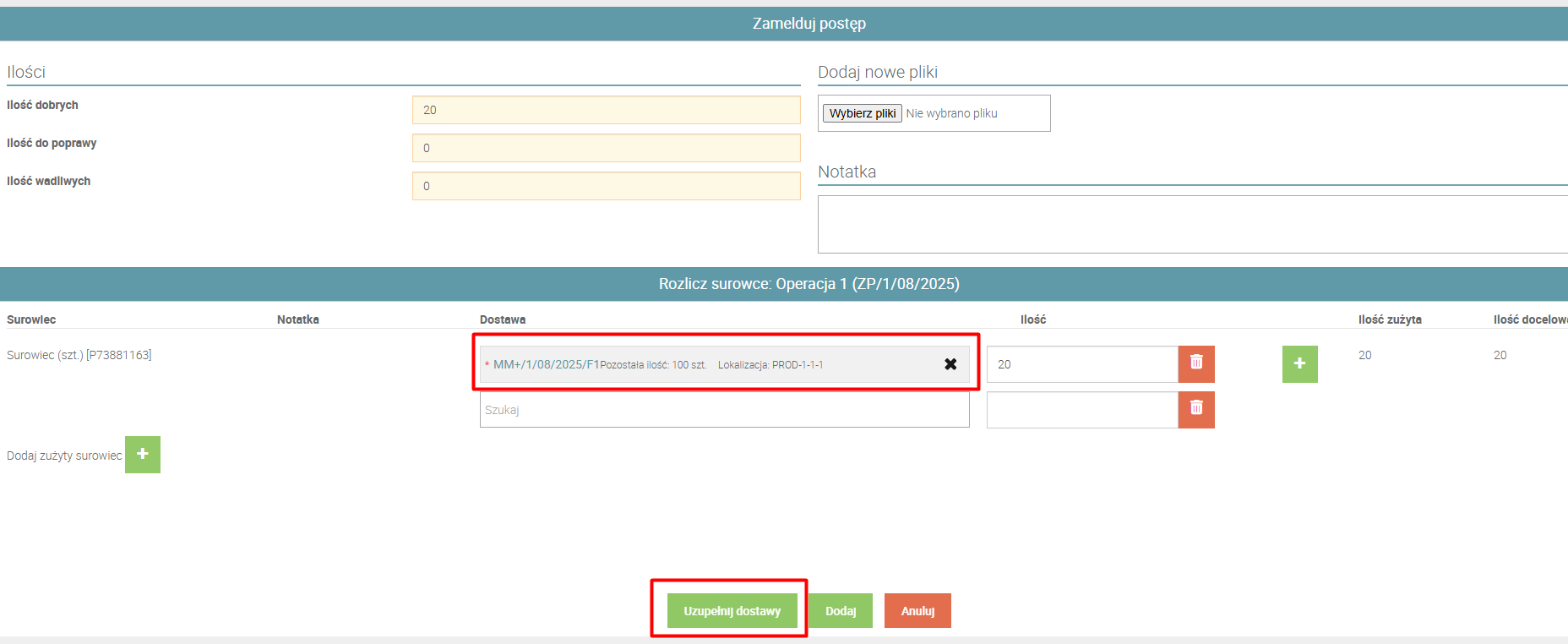Click the trash icon beside quantity 20
The image size is (1568, 644).
point(1196,363)
